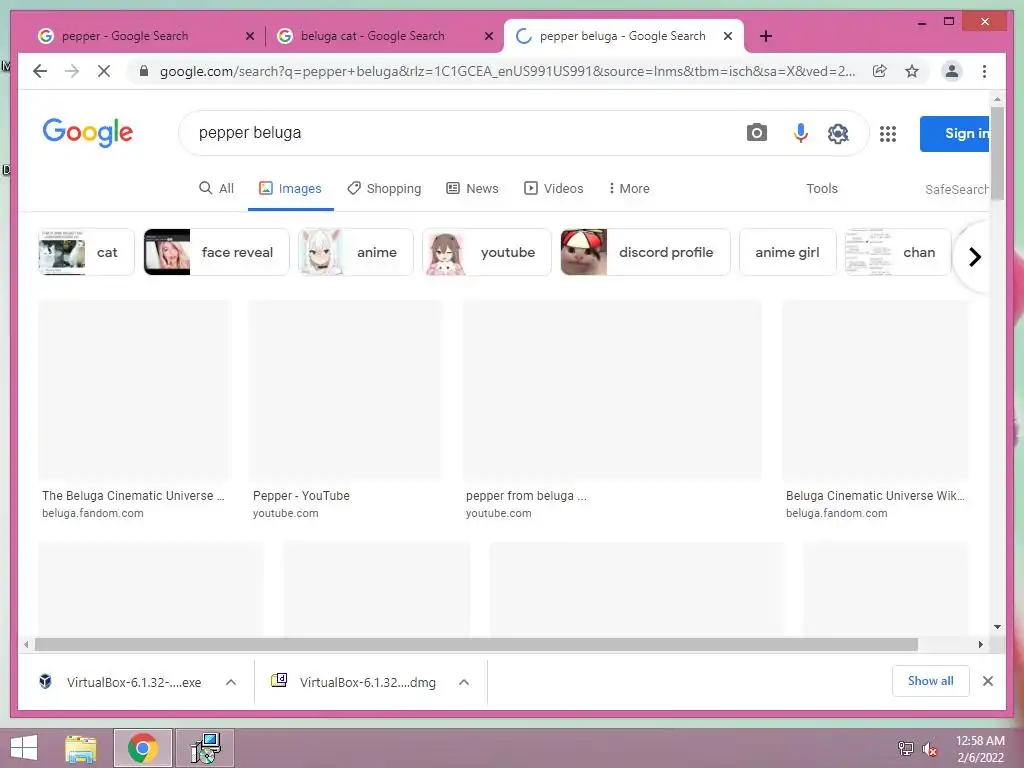Click the Sign in button
Viewport: 1024px width, 768px height.
(x=955, y=133)
